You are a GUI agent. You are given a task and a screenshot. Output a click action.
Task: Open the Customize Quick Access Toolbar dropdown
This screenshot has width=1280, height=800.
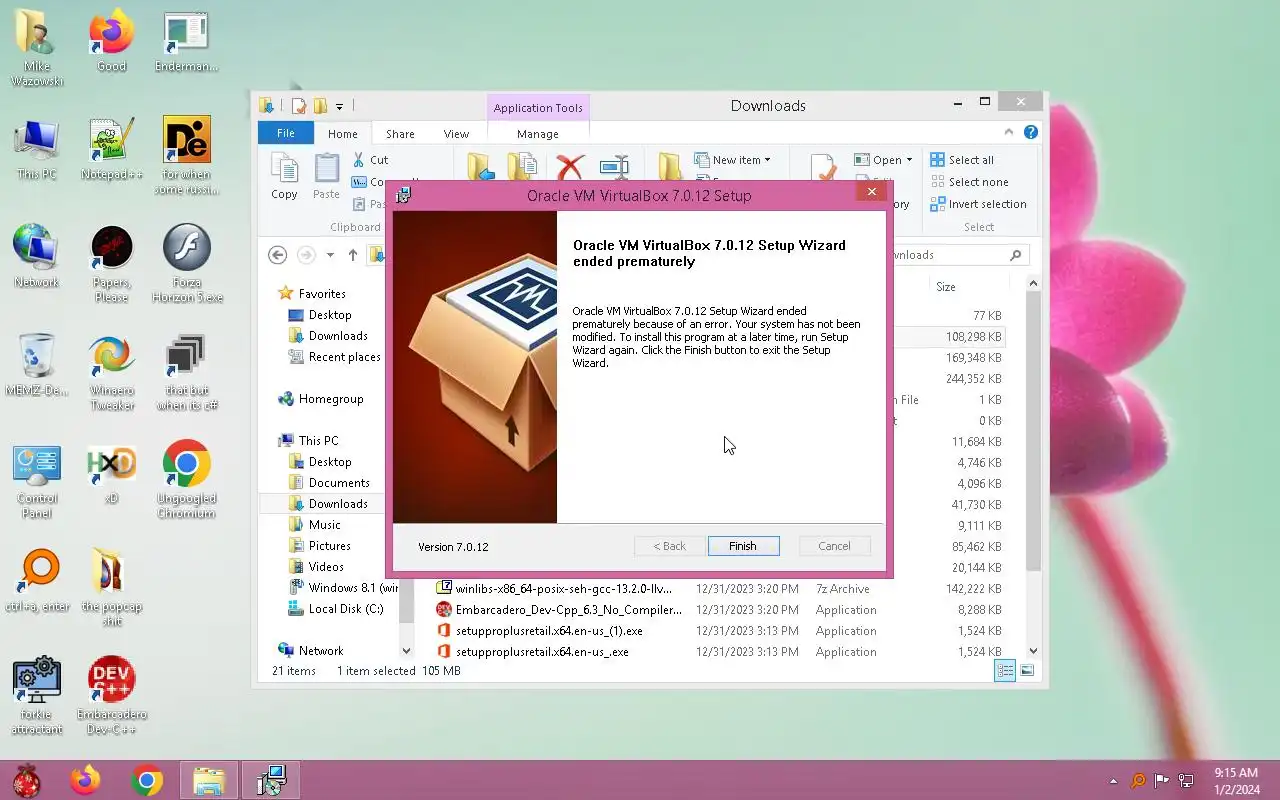(x=340, y=106)
